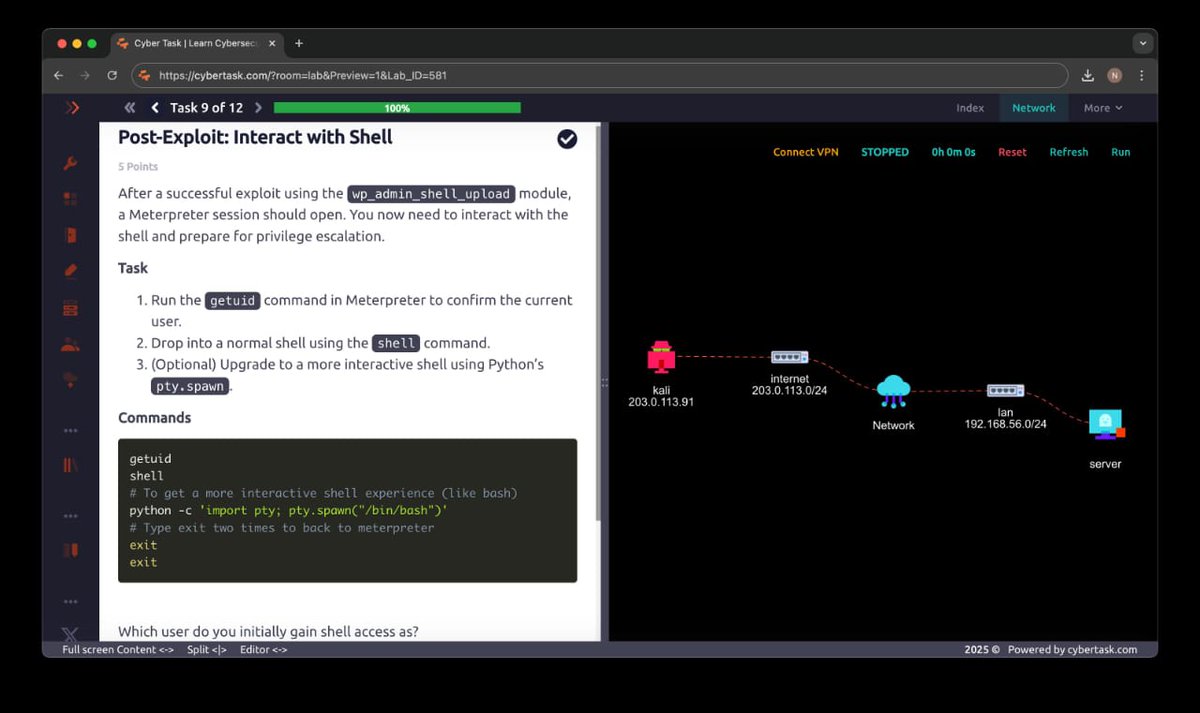The image size is (1200, 713).
Task: Click the kali machine node icon
Action: (660, 356)
